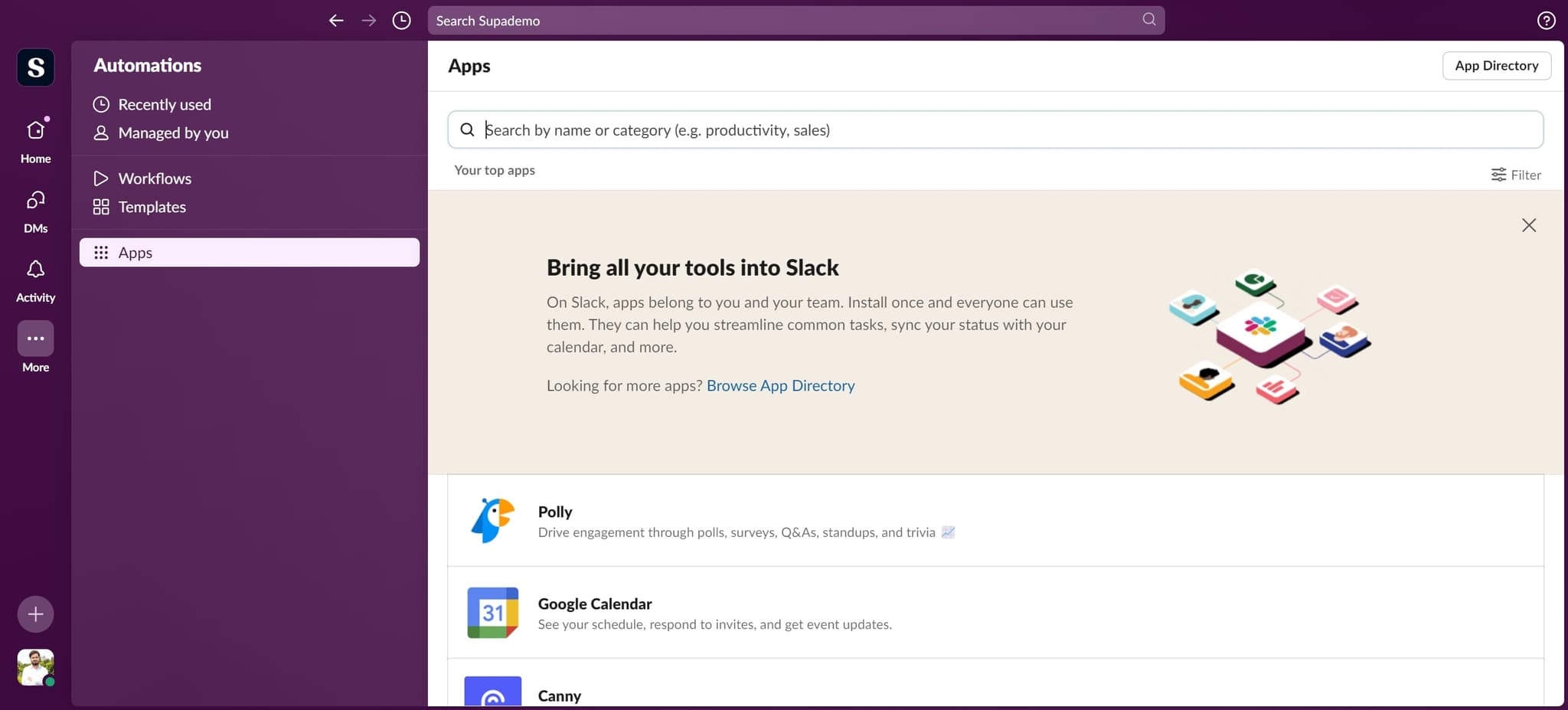Open the Google Calendar app entry
1568x710 pixels.
595,604
